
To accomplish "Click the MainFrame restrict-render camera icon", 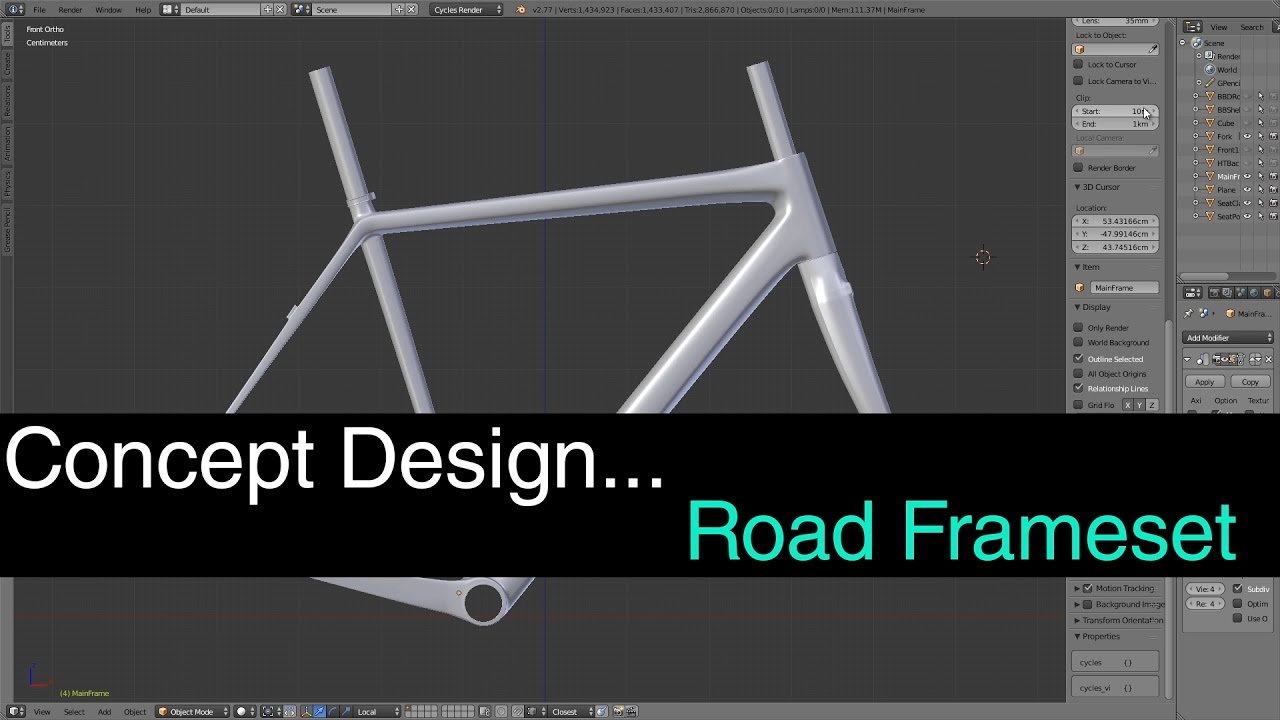I will (x=1273, y=176).
